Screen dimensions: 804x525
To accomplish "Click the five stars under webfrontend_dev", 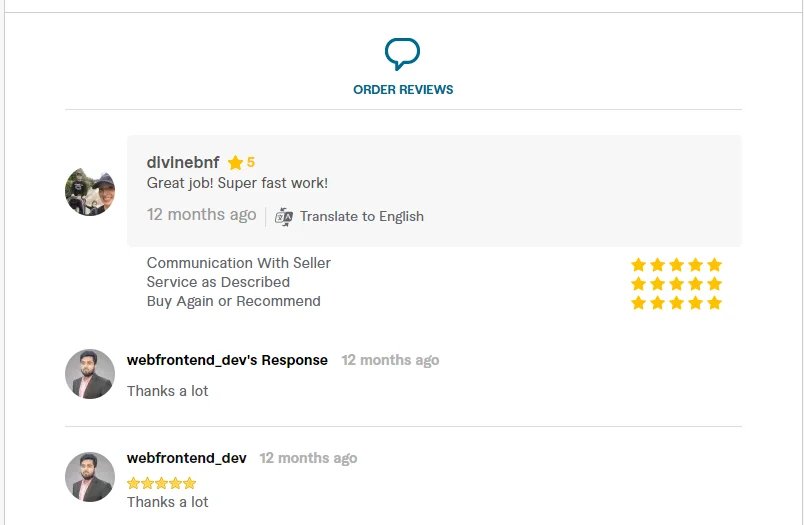I will (161, 483).
